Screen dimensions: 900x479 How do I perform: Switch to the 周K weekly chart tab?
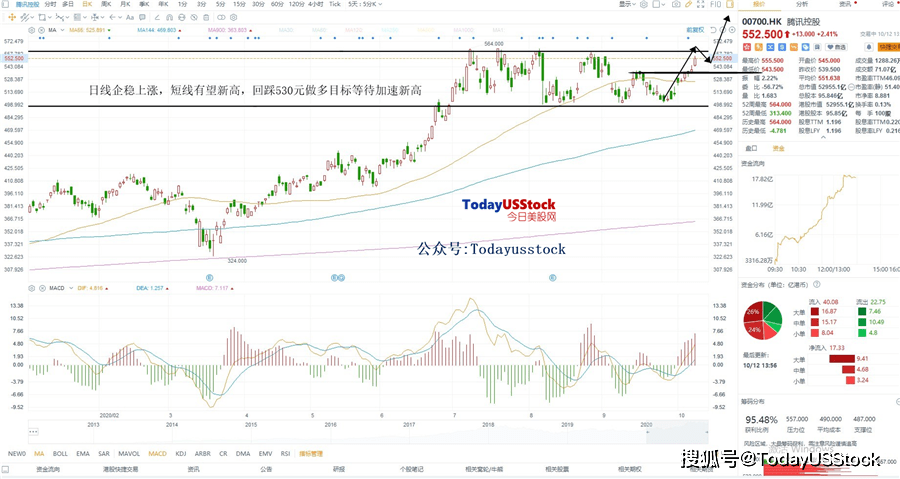click(106, 4)
